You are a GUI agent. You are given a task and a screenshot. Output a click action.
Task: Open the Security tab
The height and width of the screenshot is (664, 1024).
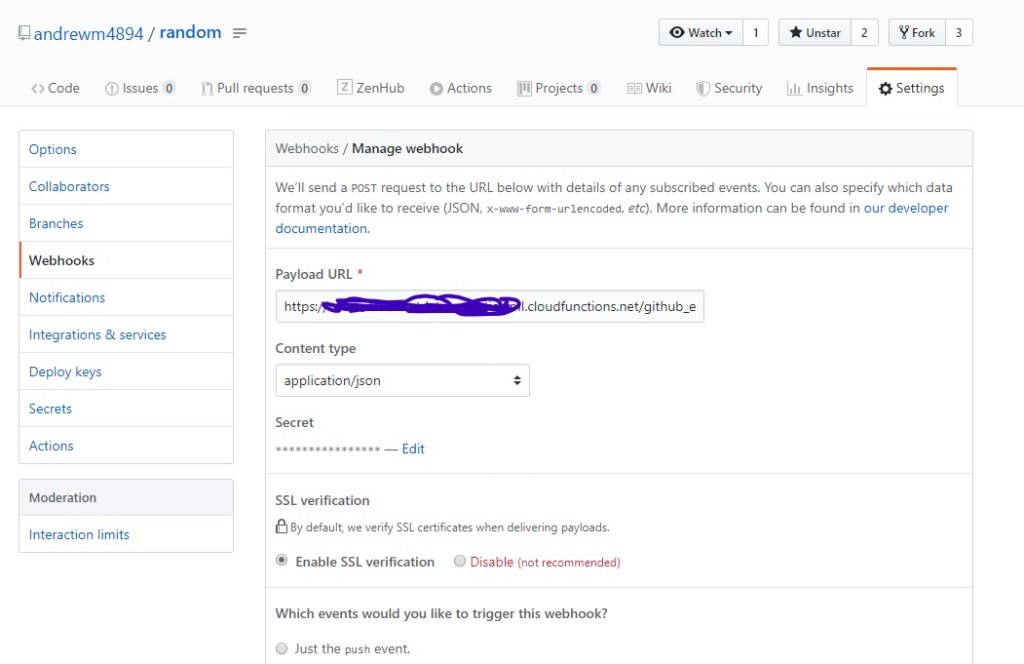(729, 88)
